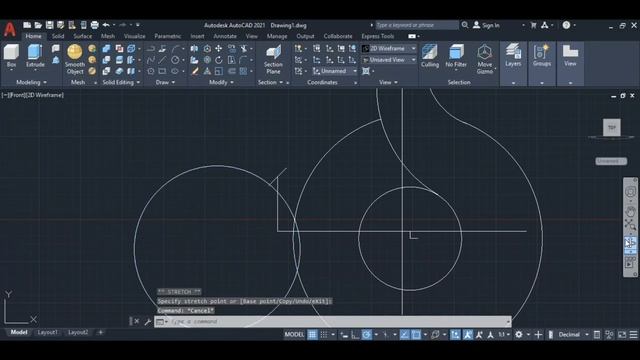Screen dimensions: 640x360
Task: Expand the Draw panel
Action: click(165, 82)
